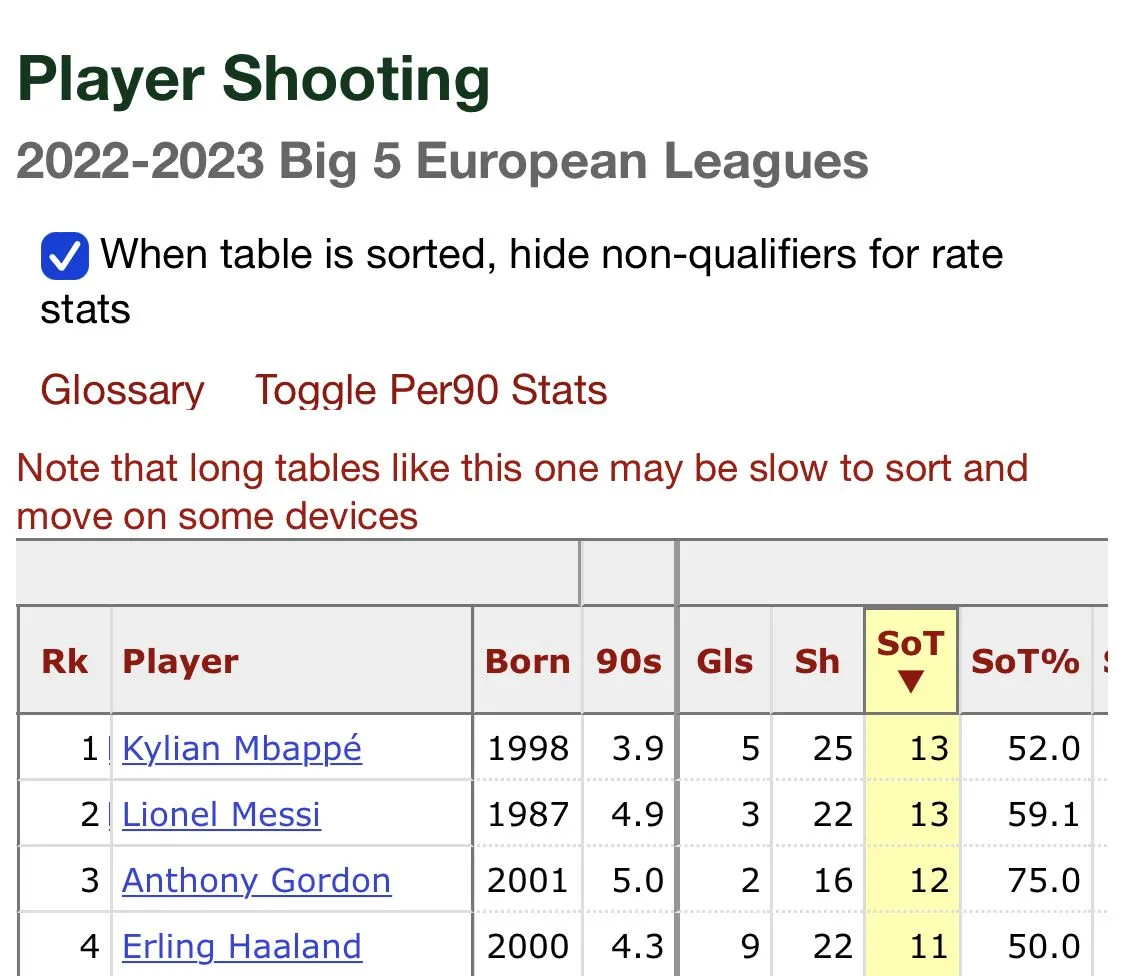Screen dimensions: 1125x976
Task: Click the SoT sort arrow
Action: (910, 682)
